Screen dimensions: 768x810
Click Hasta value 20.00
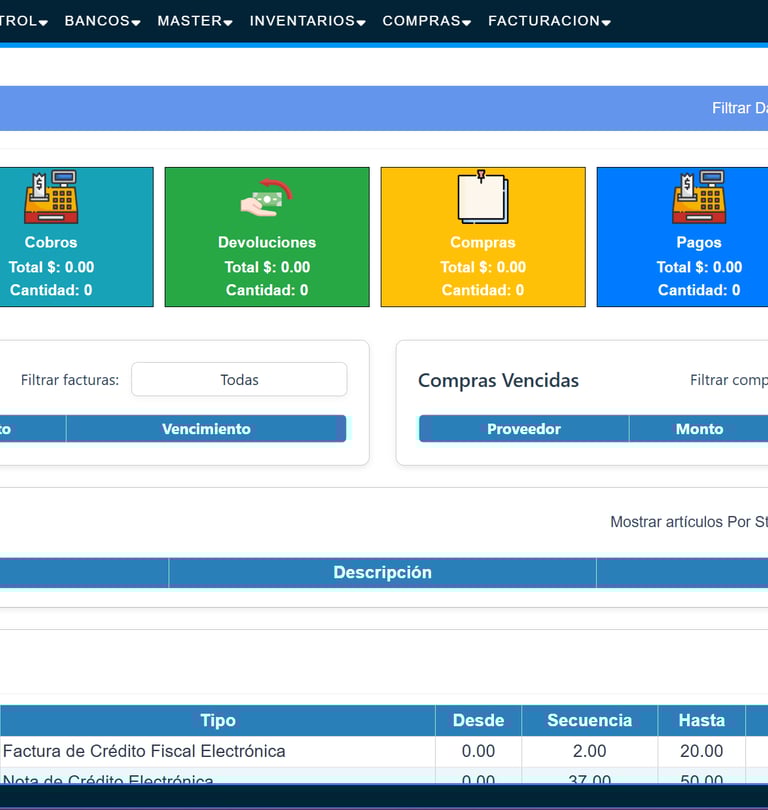[701, 751]
